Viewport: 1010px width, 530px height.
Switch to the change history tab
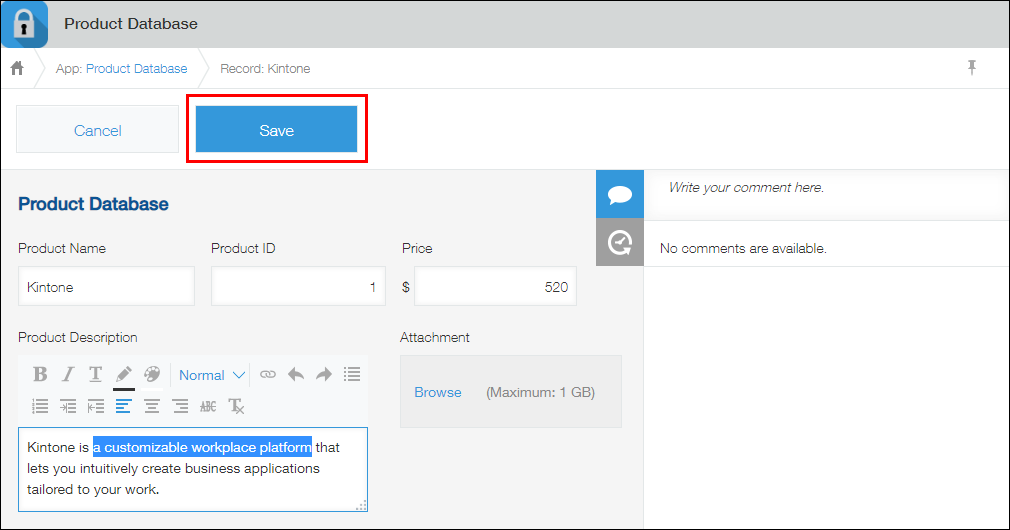pos(620,242)
